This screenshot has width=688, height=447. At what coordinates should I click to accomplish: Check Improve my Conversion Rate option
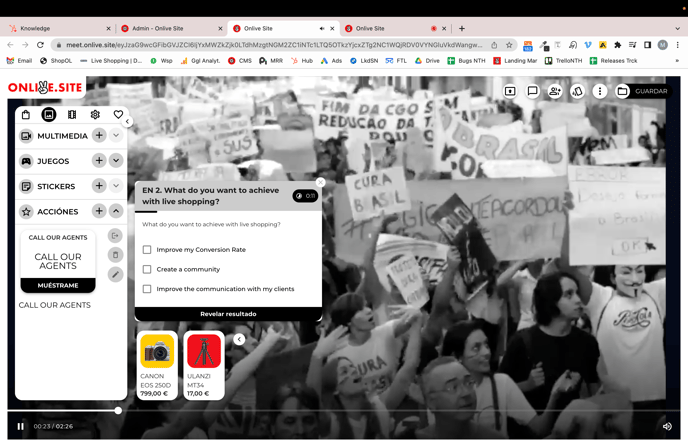[x=147, y=250]
